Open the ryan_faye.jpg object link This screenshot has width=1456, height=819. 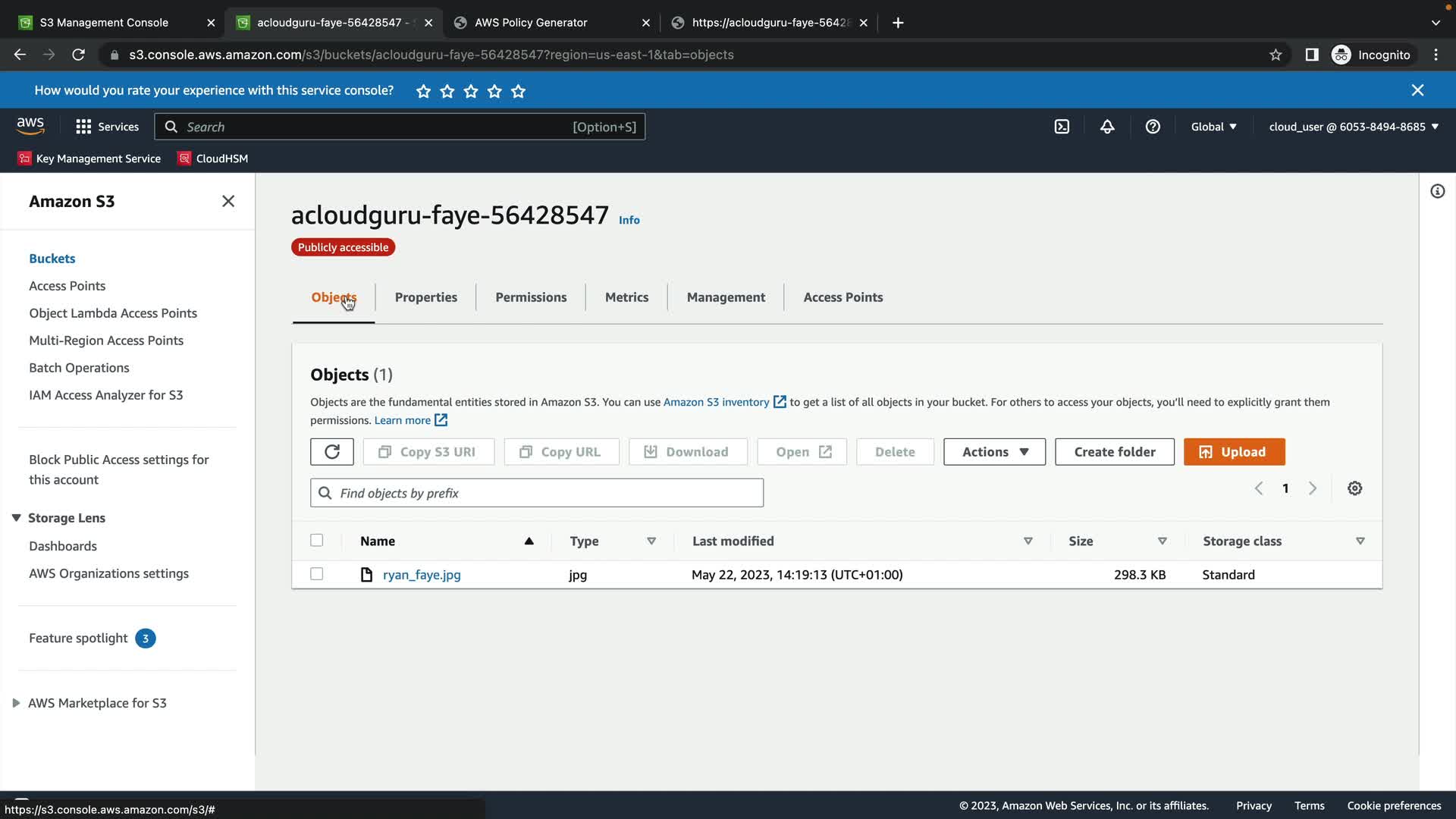(422, 575)
